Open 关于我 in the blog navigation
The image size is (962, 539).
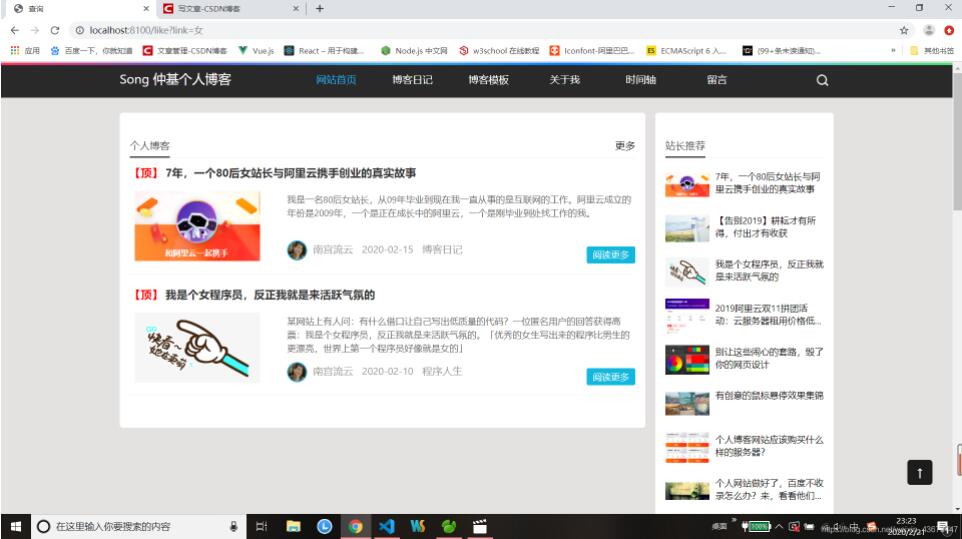coord(564,80)
